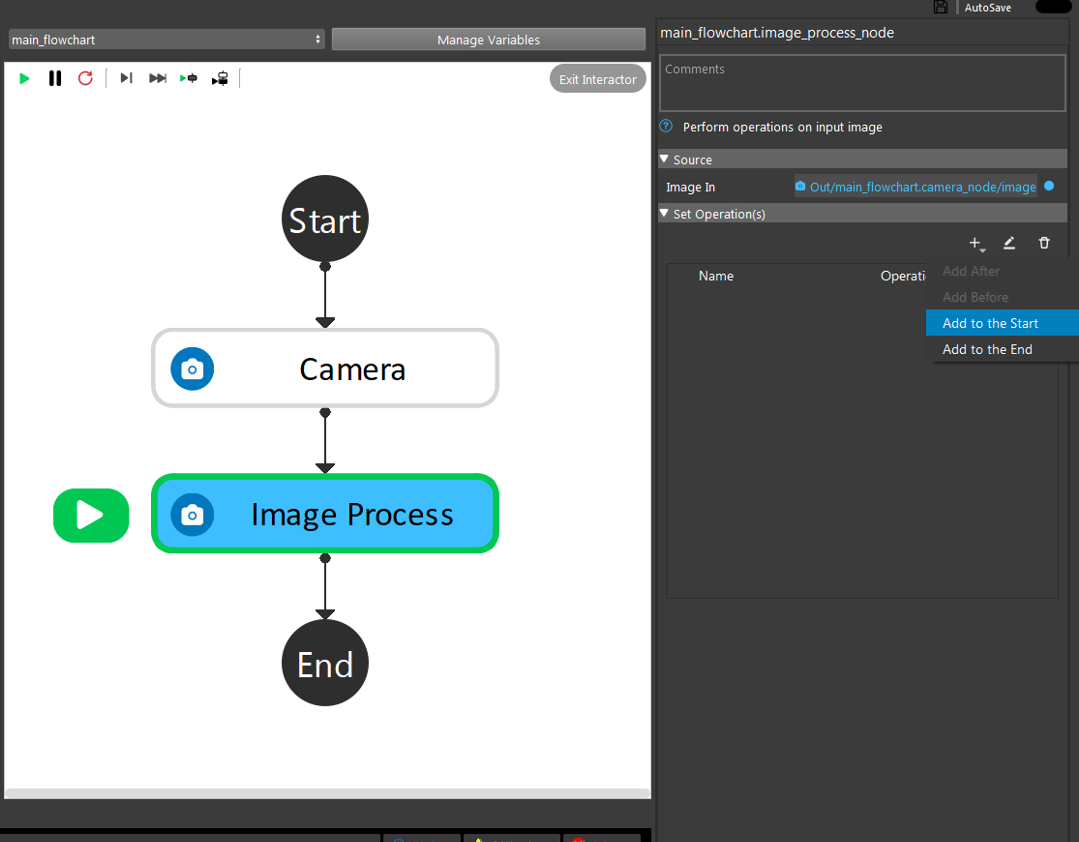Click disabled Add After entry
Image resolution: width=1079 pixels, height=842 pixels.
1002,271
